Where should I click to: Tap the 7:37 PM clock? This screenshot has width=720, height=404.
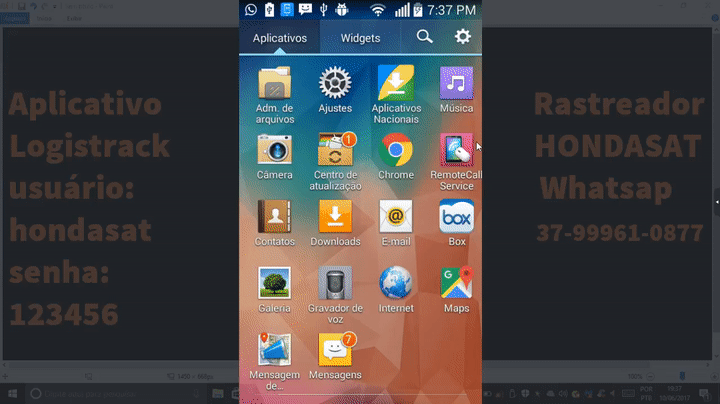pos(451,10)
